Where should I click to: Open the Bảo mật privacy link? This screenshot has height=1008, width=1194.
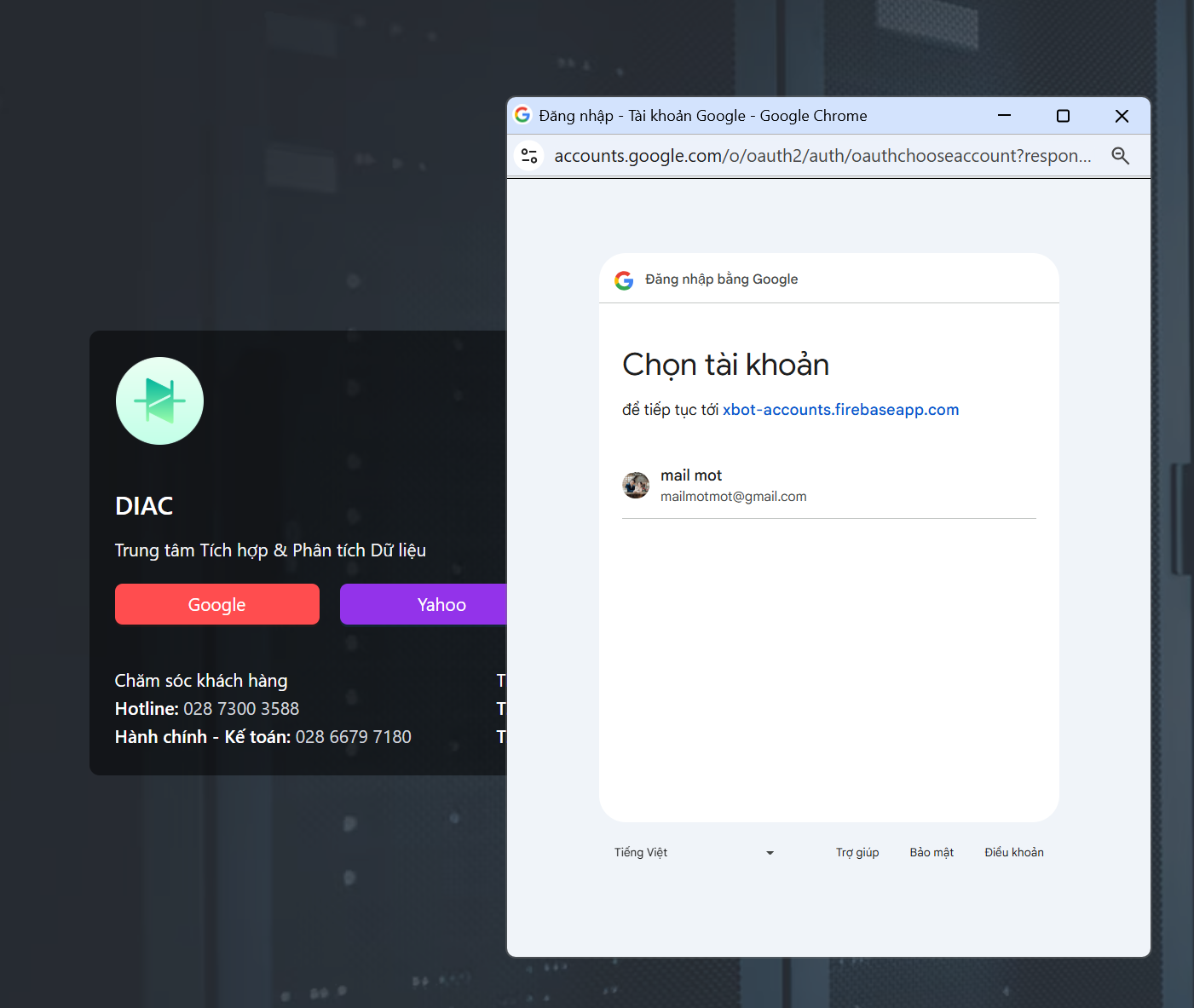tap(932, 853)
